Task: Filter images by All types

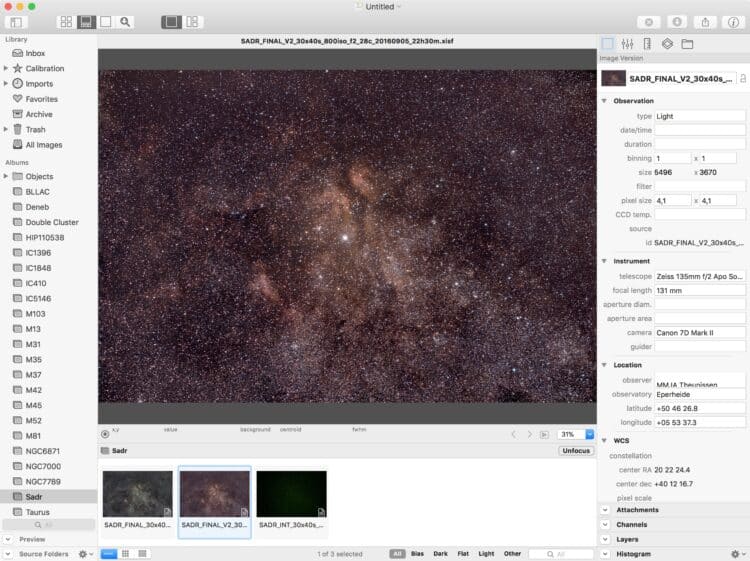Action: 397,553
